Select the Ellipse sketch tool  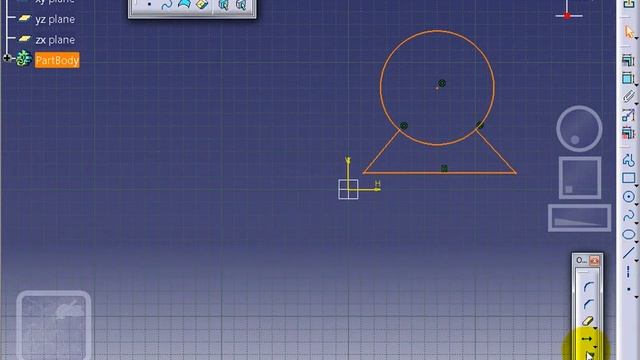click(x=628, y=234)
